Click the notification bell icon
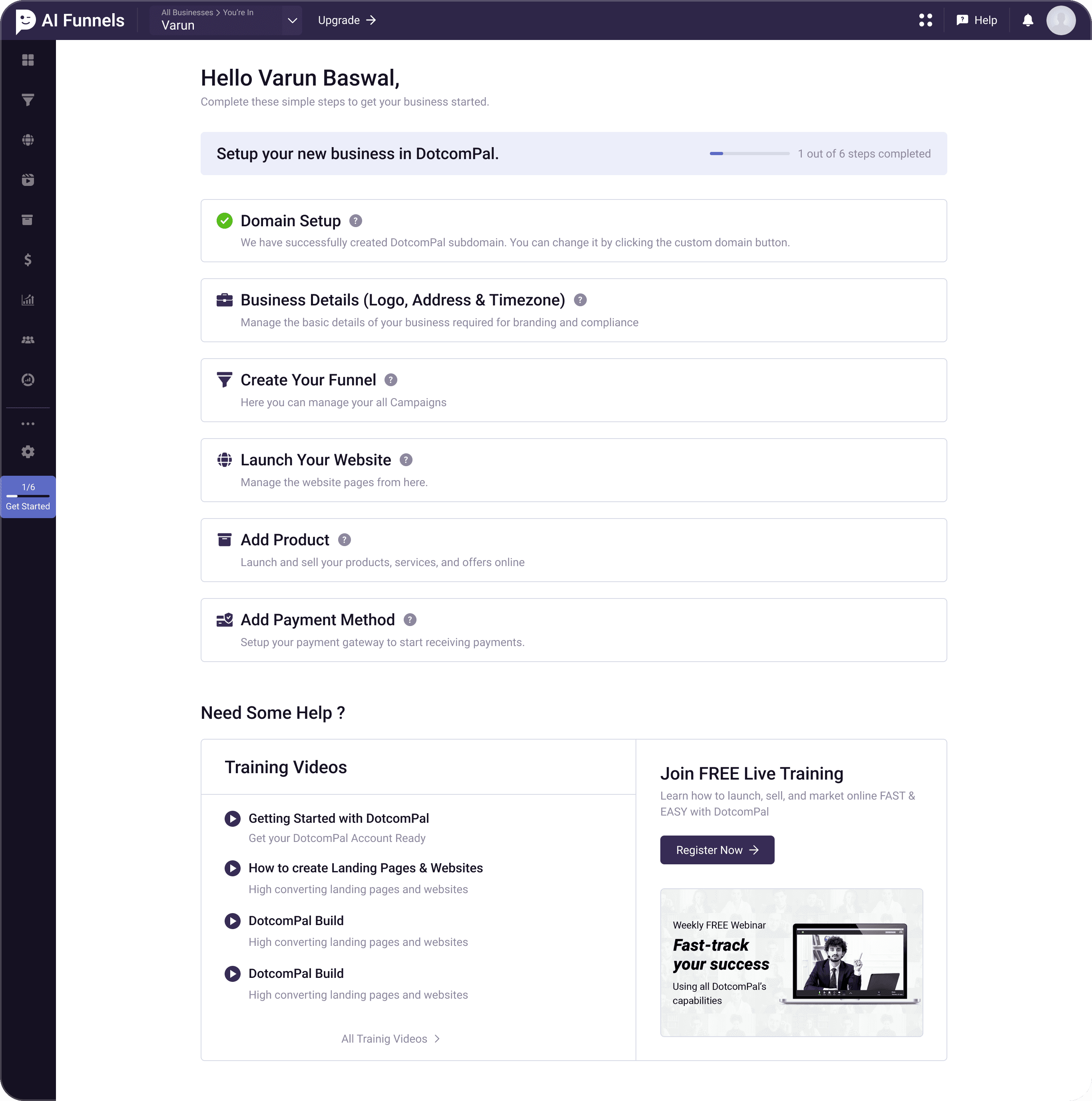1092x1101 pixels. pyautogui.click(x=1028, y=20)
